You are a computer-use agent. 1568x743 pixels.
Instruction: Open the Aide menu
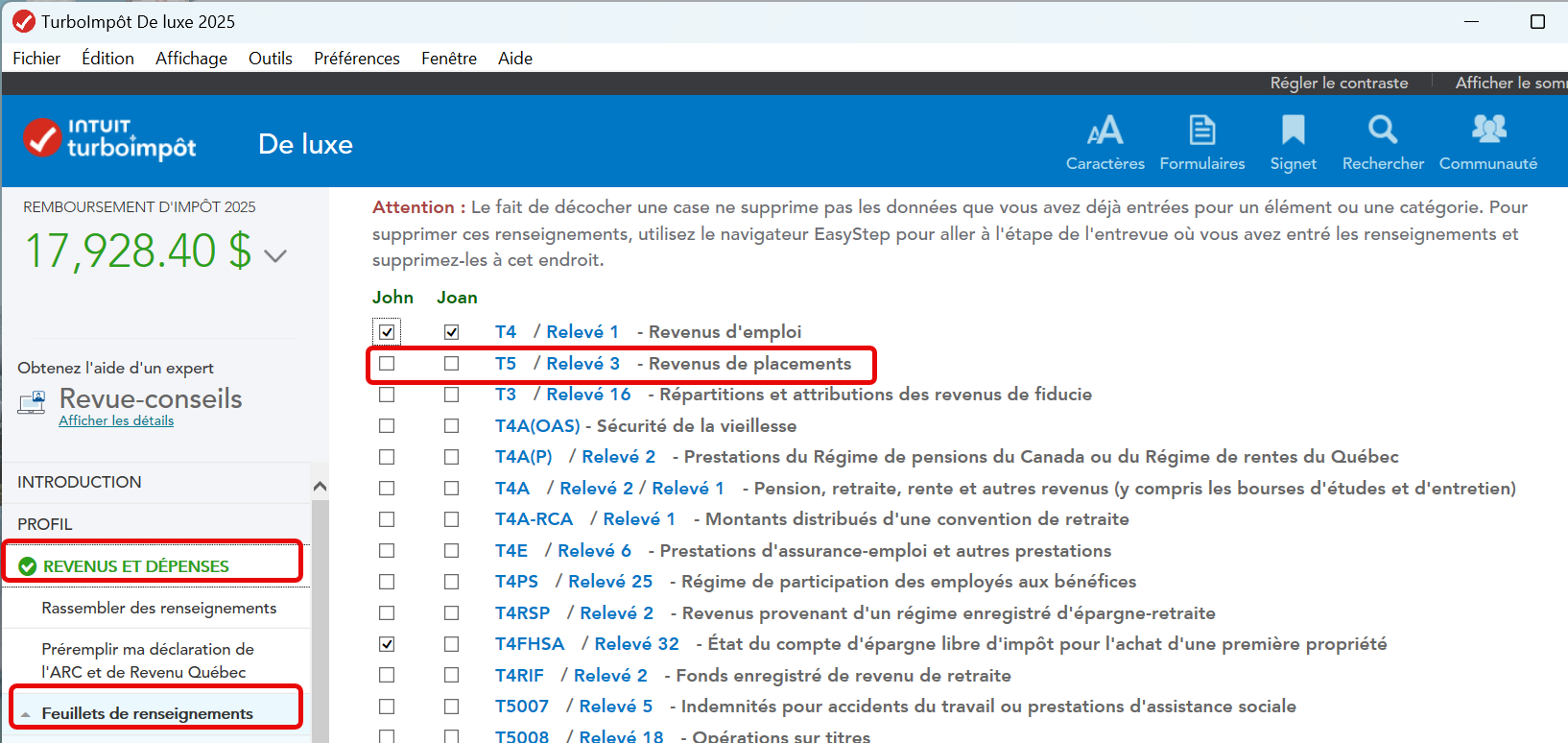click(x=515, y=58)
